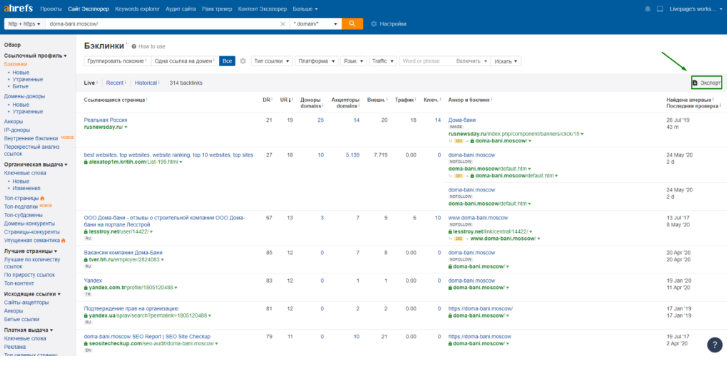Sort by the DR column header
The width and height of the screenshot is (727, 377).
(x=266, y=100)
